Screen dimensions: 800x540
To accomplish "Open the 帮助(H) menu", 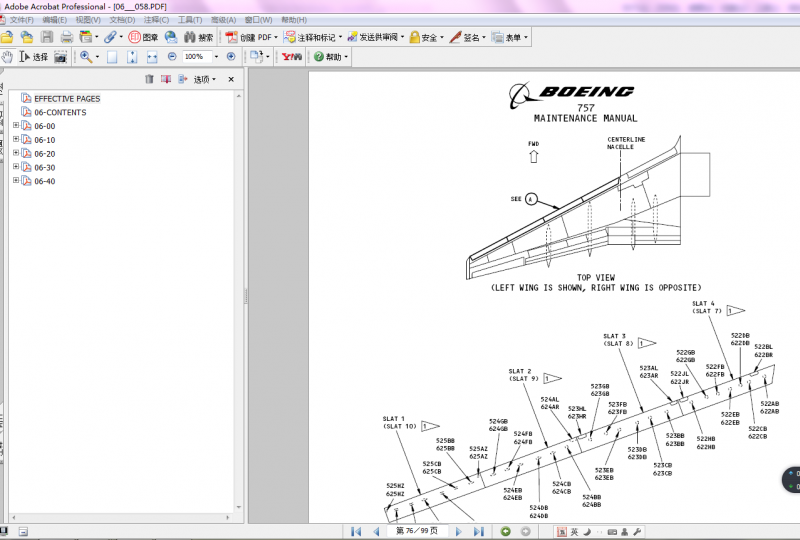I will pyautogui.click(x=294, y=20).
